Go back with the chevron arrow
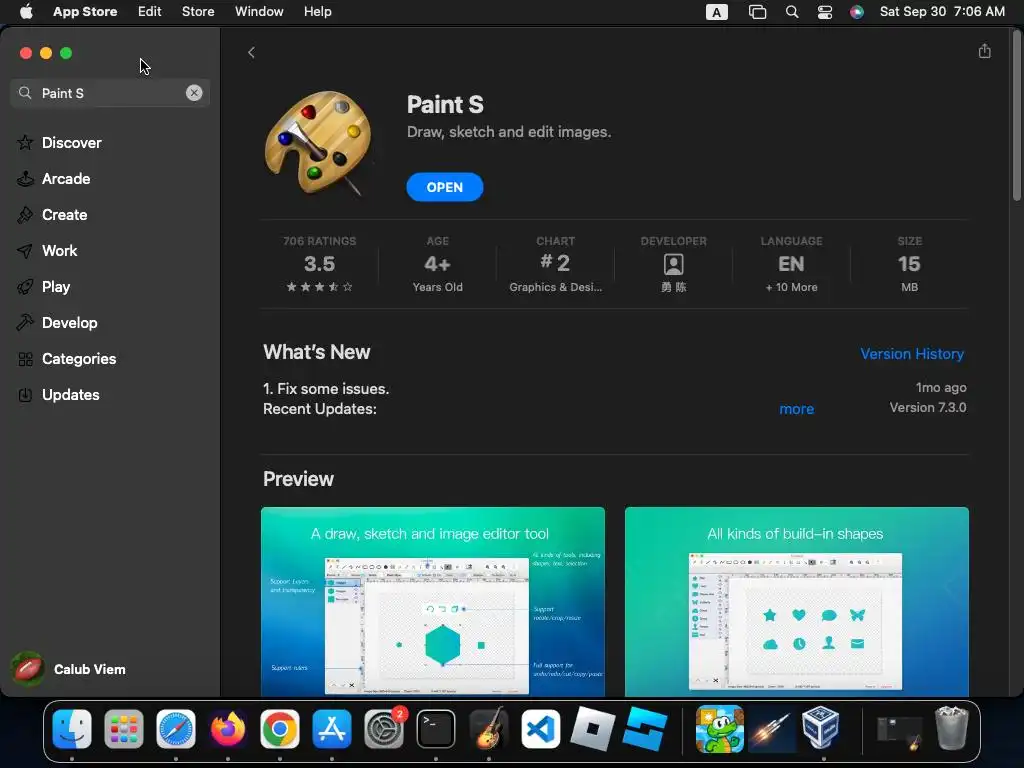Viewport: 1024px width, 768px height. [x=251, y=52]
